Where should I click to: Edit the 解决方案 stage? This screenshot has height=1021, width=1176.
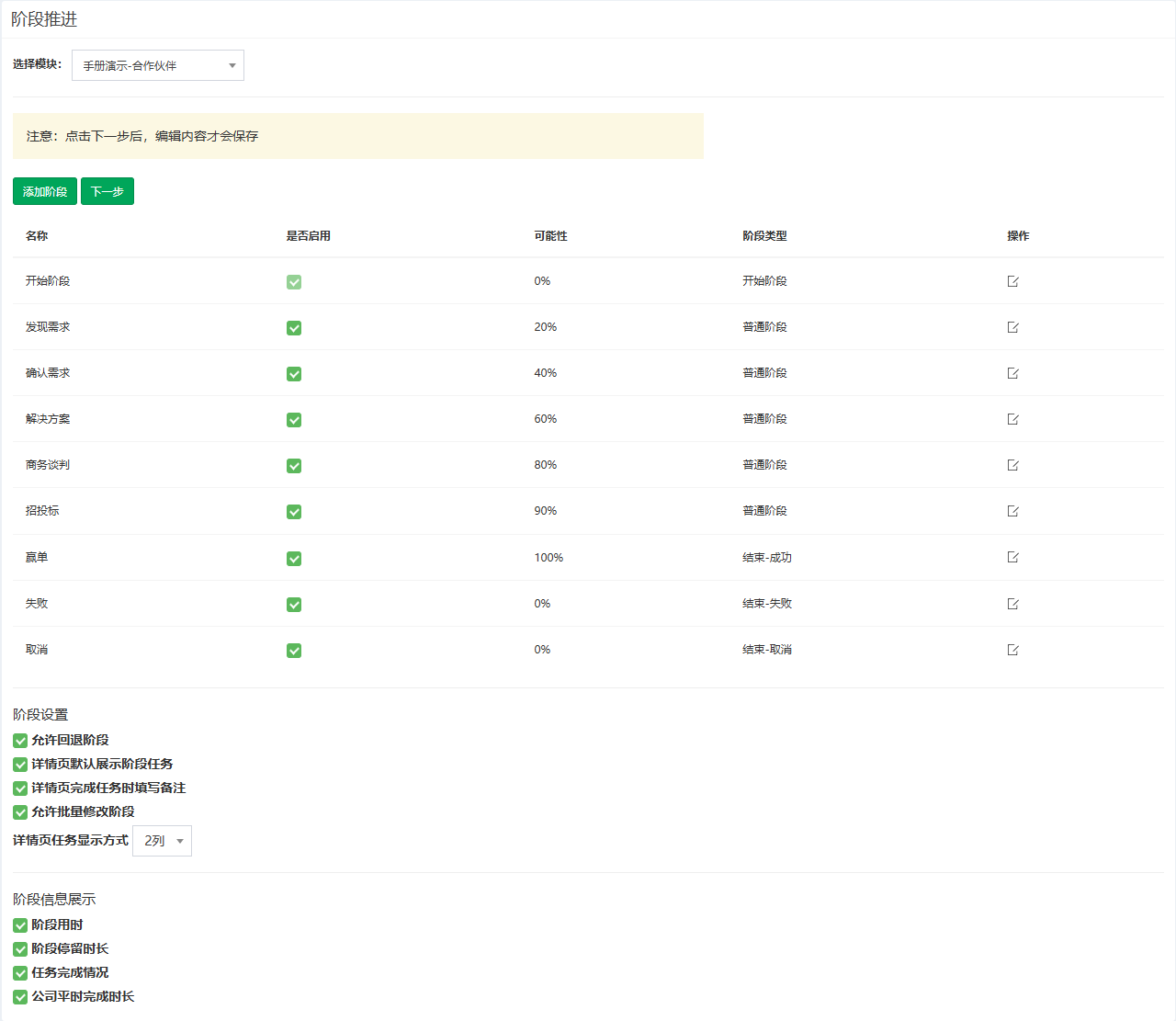1012,419
